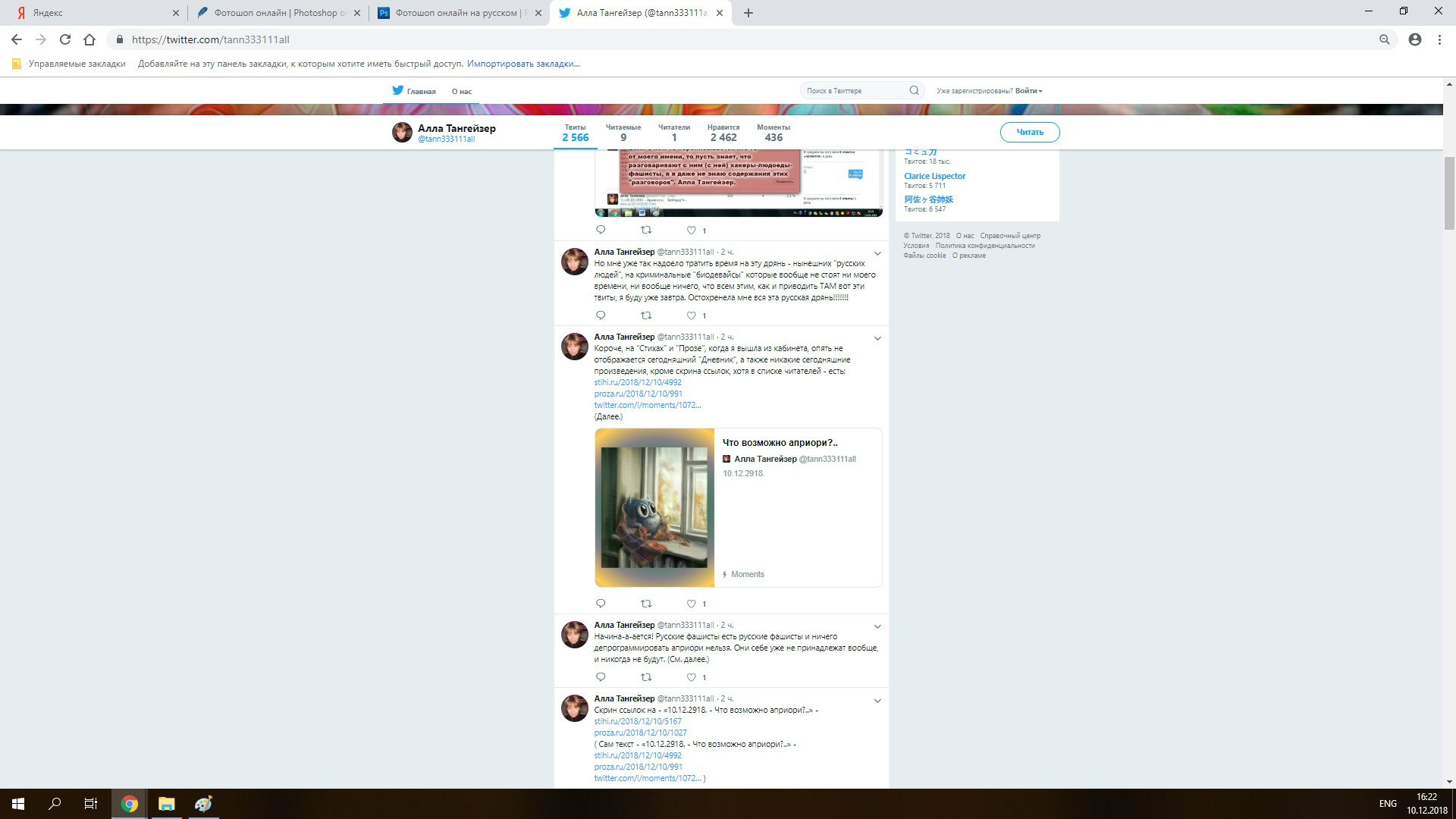The image size is (1456, 819).
Task: Retweet the tweet with the Moments card
Action: pos(646,604)
